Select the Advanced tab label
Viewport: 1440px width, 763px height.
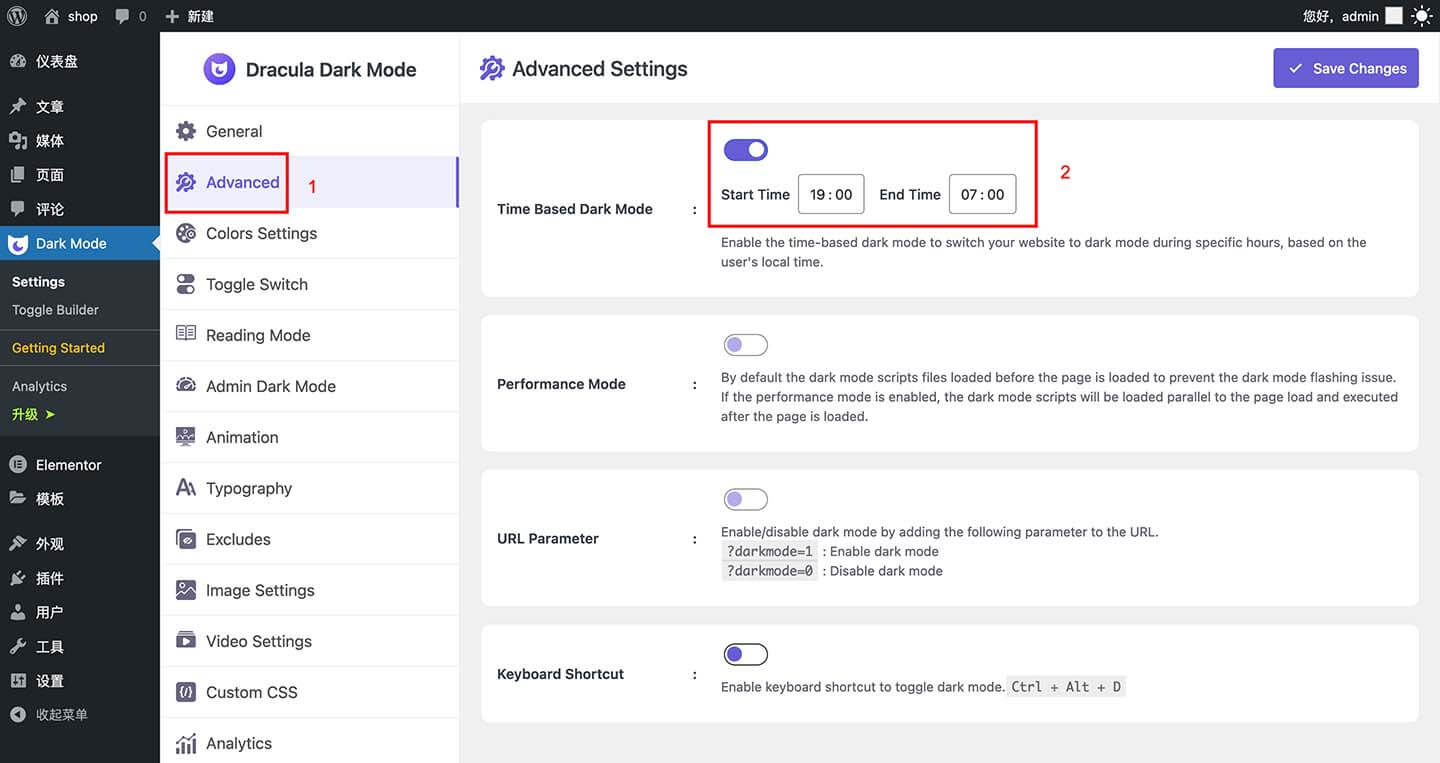243,182
